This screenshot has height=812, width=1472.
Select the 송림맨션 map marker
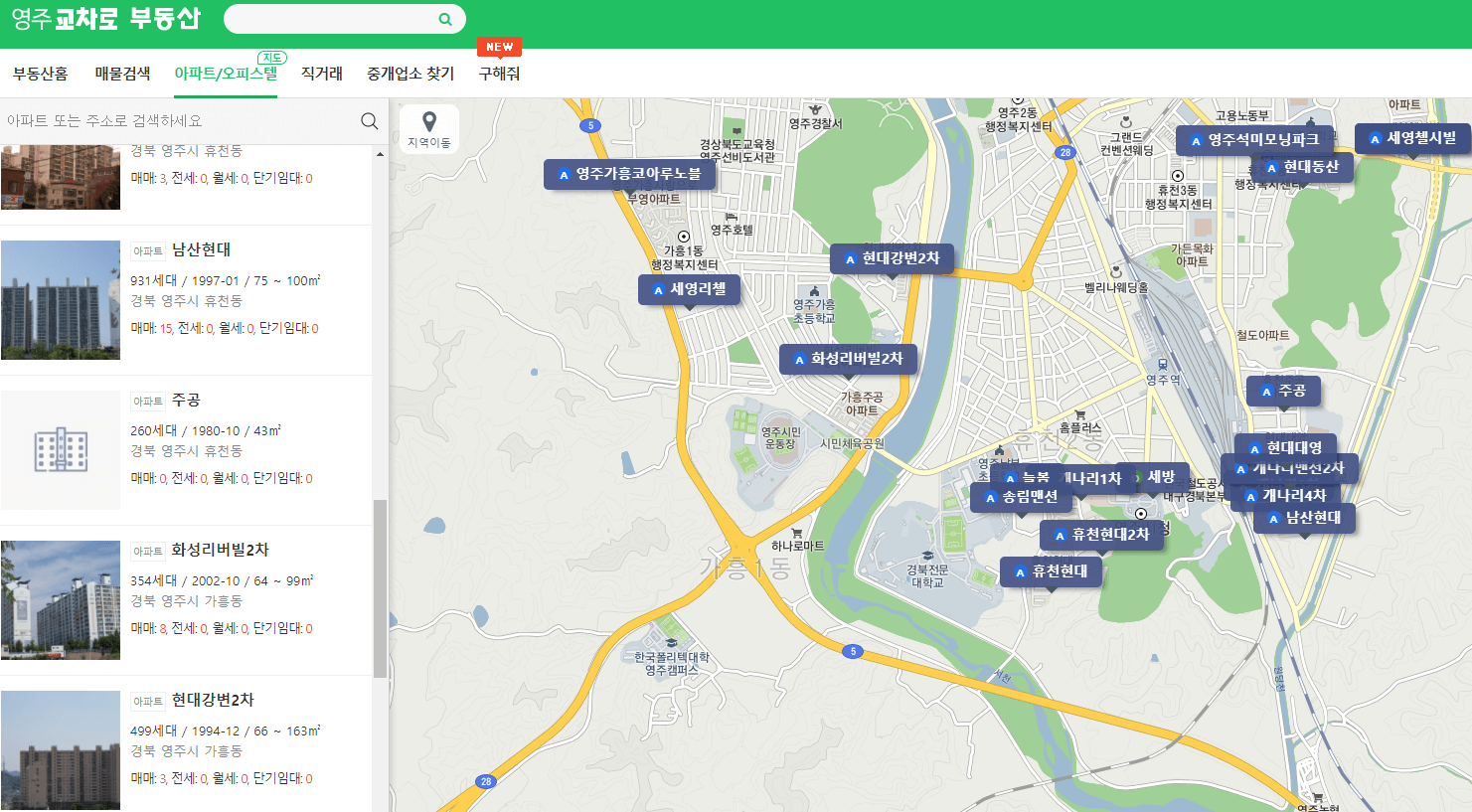pos(1021,497)
